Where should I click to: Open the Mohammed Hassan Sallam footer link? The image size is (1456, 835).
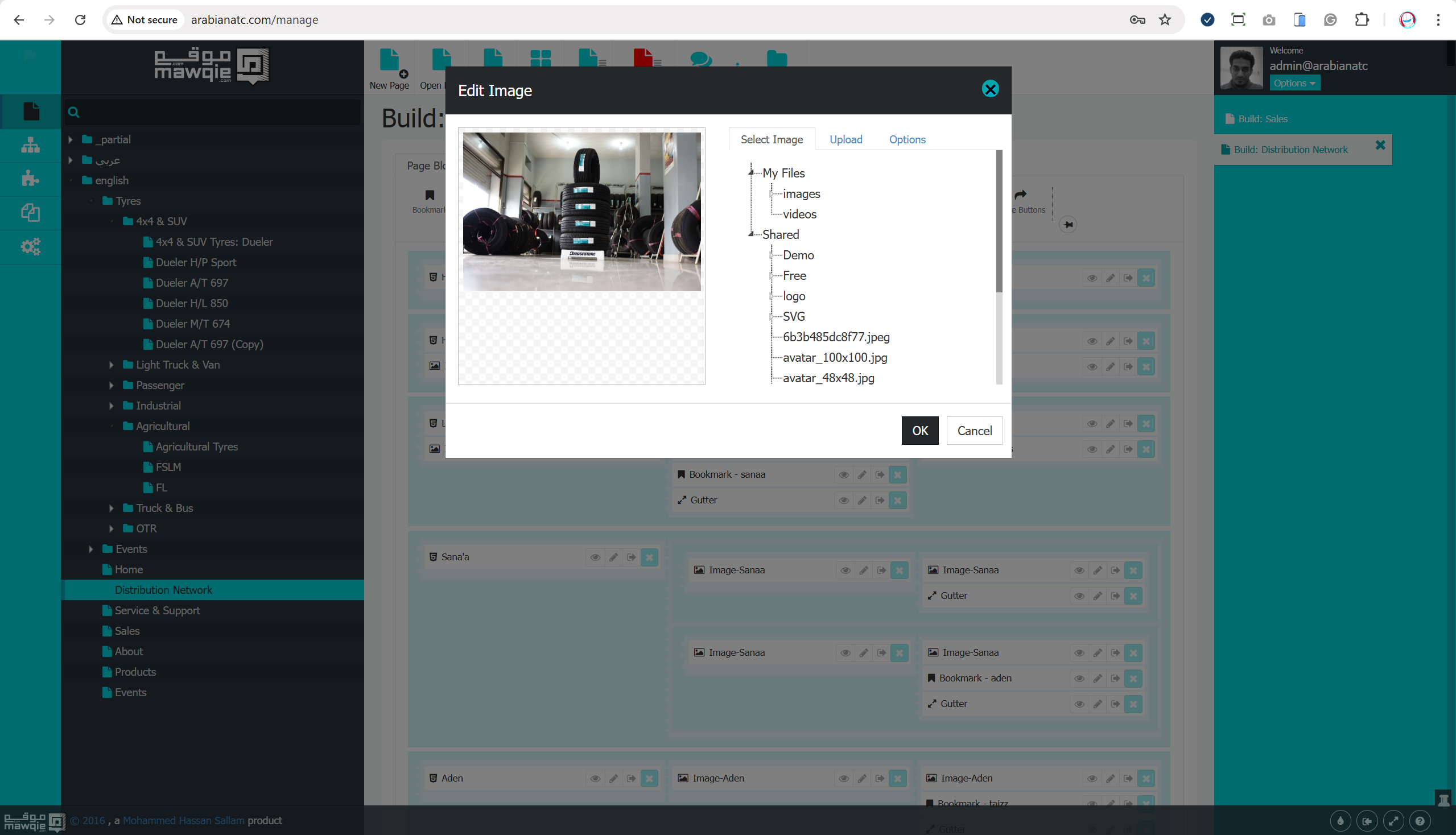pyautogui.click(x=183, y=820)
